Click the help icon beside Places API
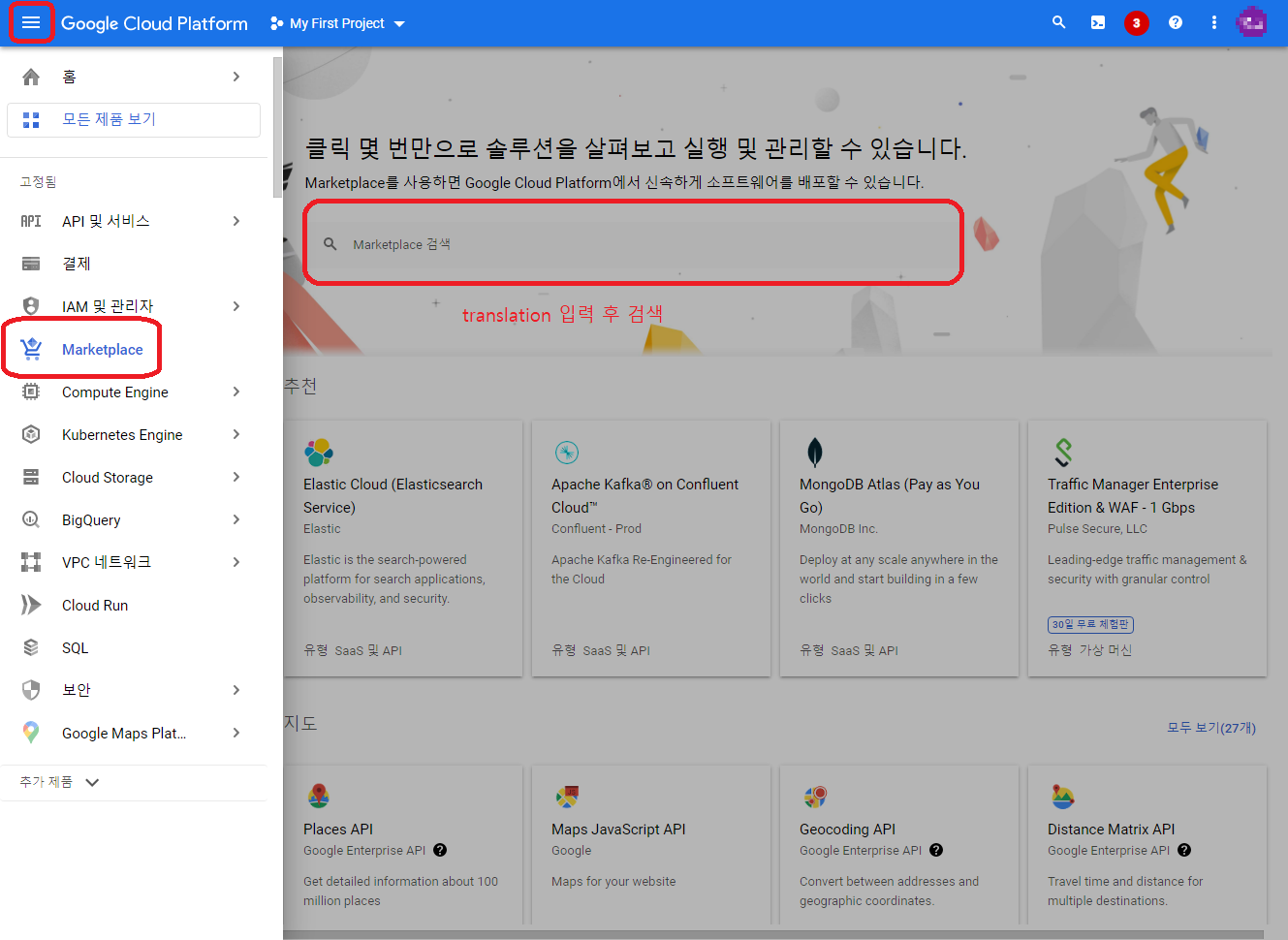 coord(440,850)
